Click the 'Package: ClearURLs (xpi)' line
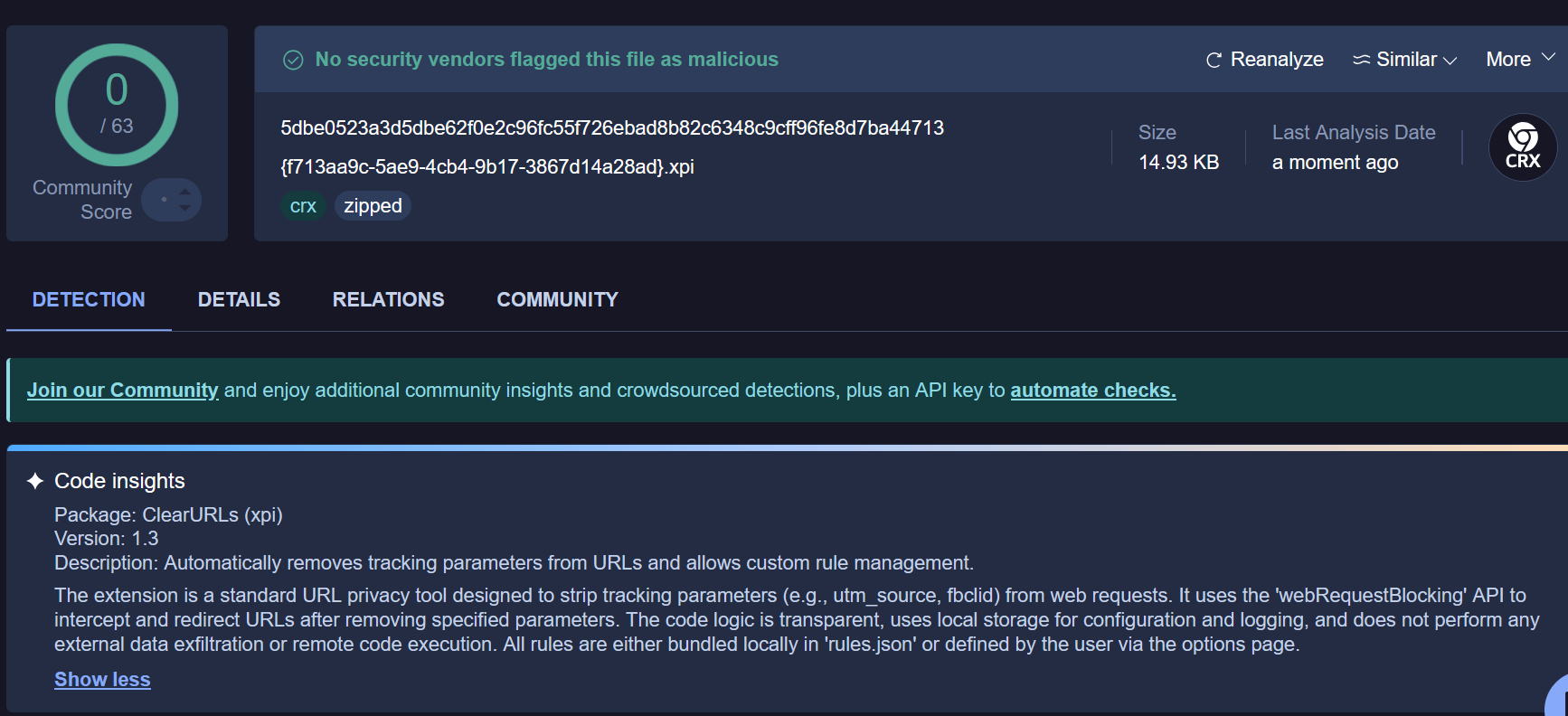 (x=168, y=514)
